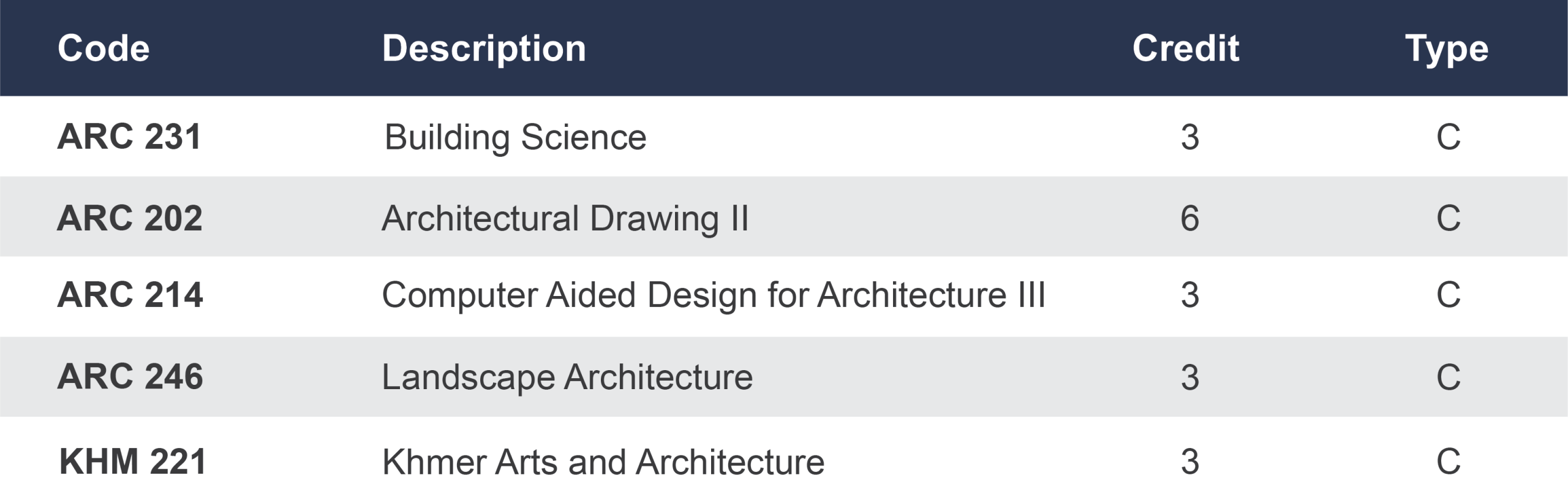Viewport: 1568px width, 497px height.
Task: Click credit value in KHM 221 row
Action: pos(1189,462)
